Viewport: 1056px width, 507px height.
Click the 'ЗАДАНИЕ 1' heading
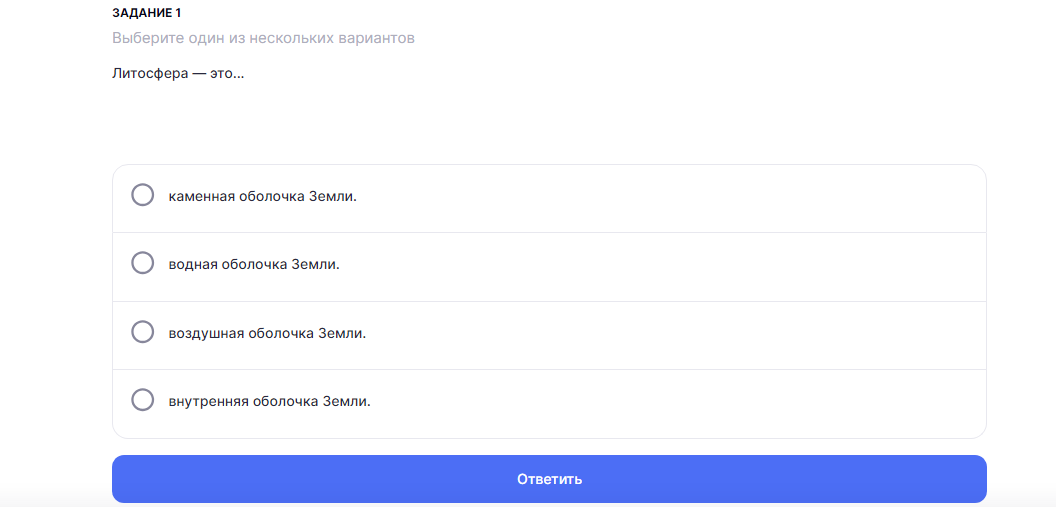click(146, 13)
